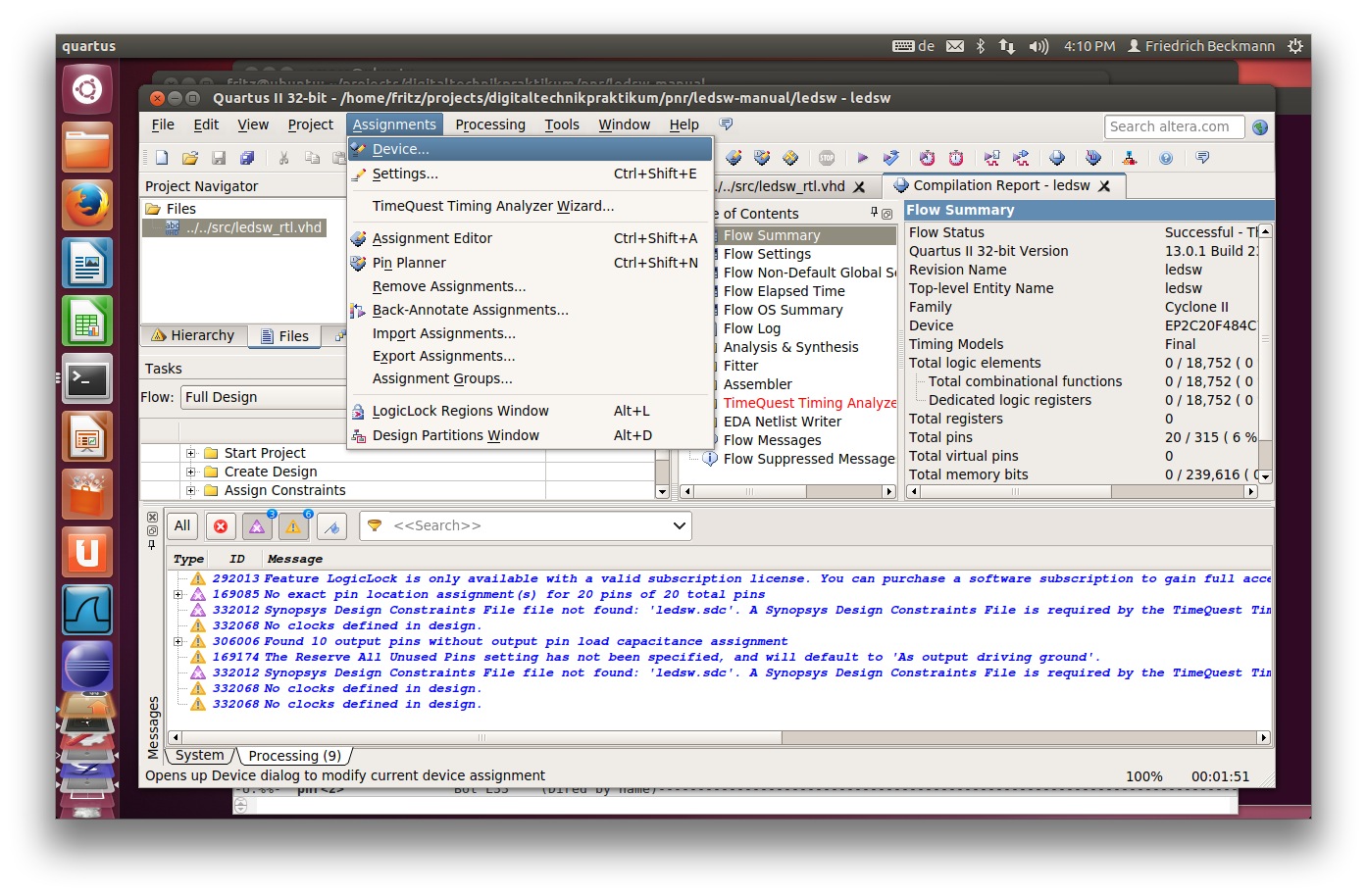Click the globe icon beside altera search
1367x896 pixels.
(x=1260, y=127)
